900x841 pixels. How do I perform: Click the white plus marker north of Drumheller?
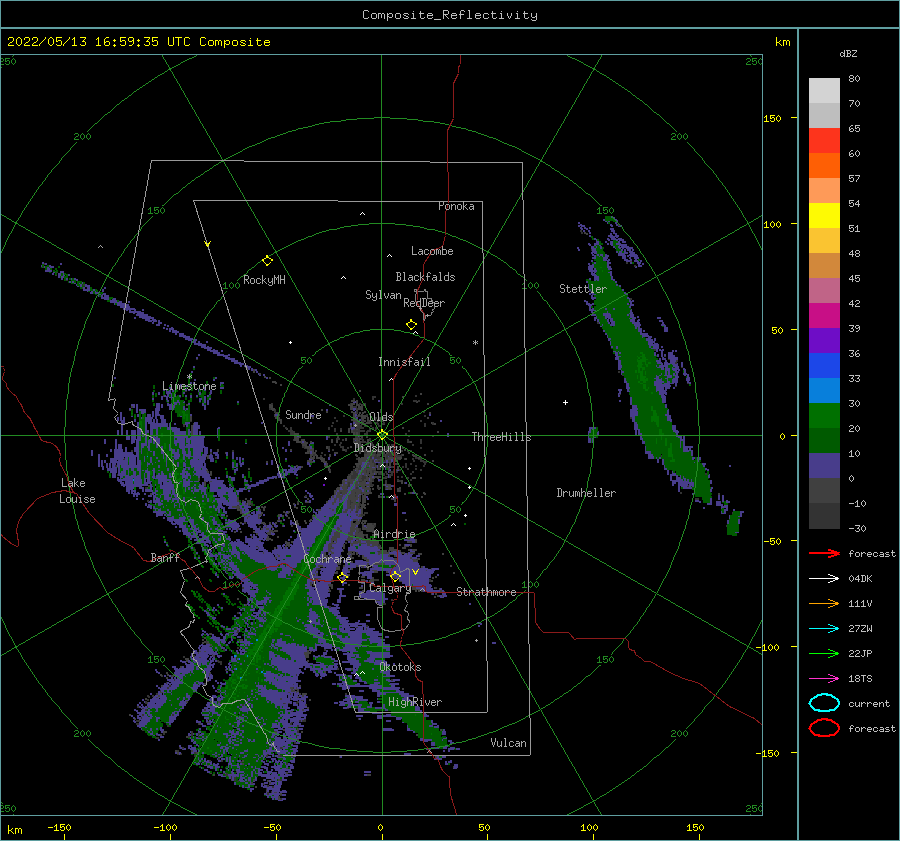click(x=565, y=402)
